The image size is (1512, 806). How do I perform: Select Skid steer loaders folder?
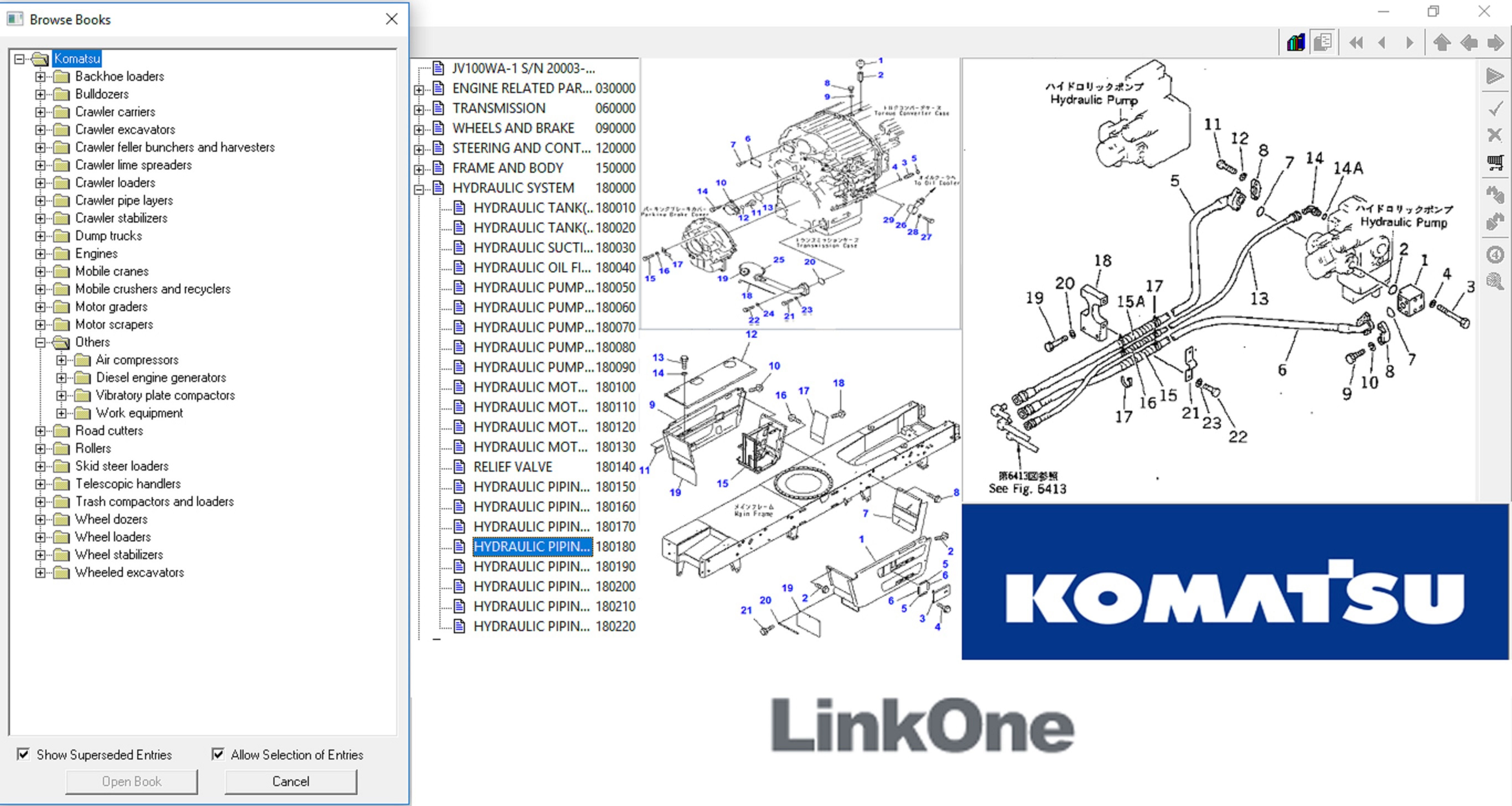pyautogui.click(x=121, y=466)
